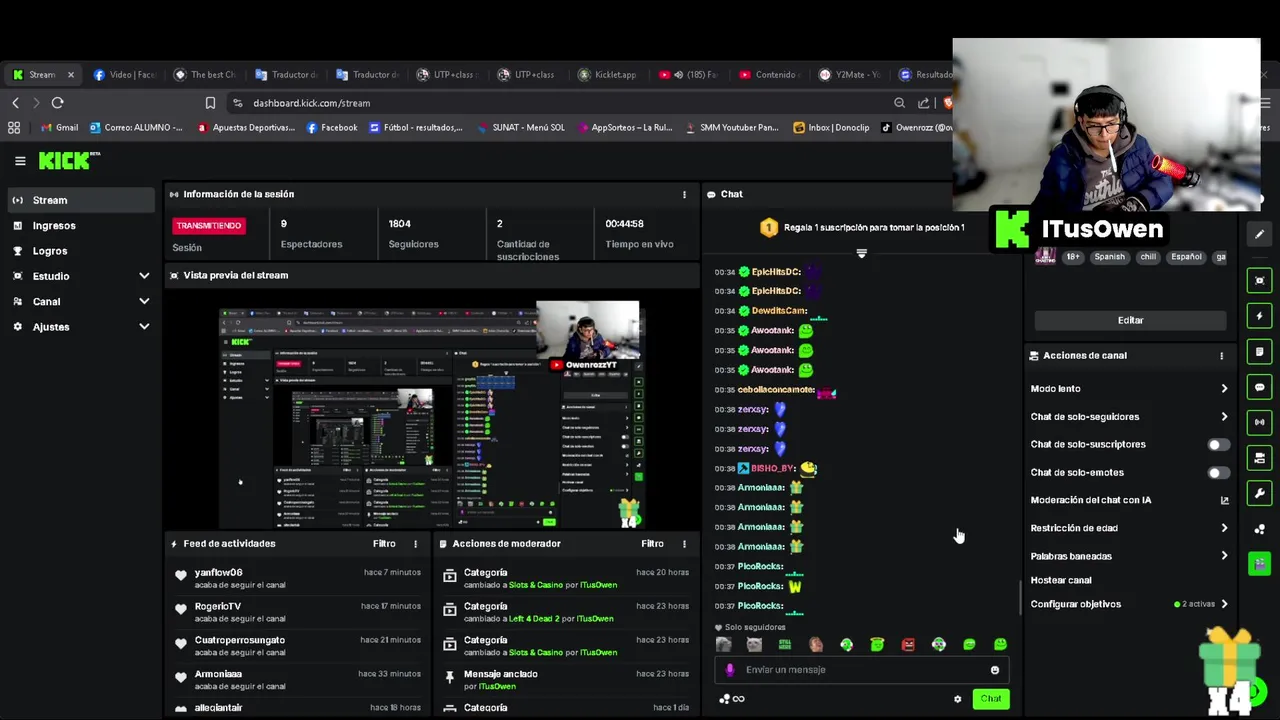This screenshot has height=720, width=1280.
Task: Click the green Chat send button
Action: pyautogui.click(x=990, y=699)
